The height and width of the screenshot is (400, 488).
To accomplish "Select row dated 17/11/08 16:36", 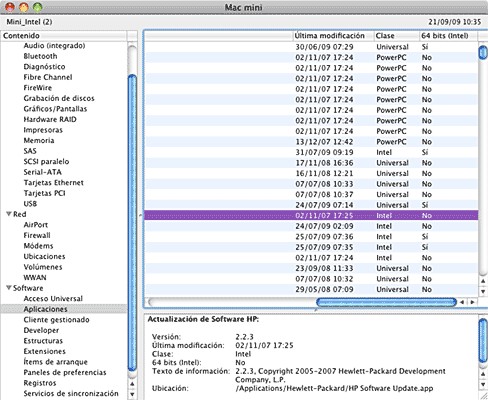I will point(311,163).
